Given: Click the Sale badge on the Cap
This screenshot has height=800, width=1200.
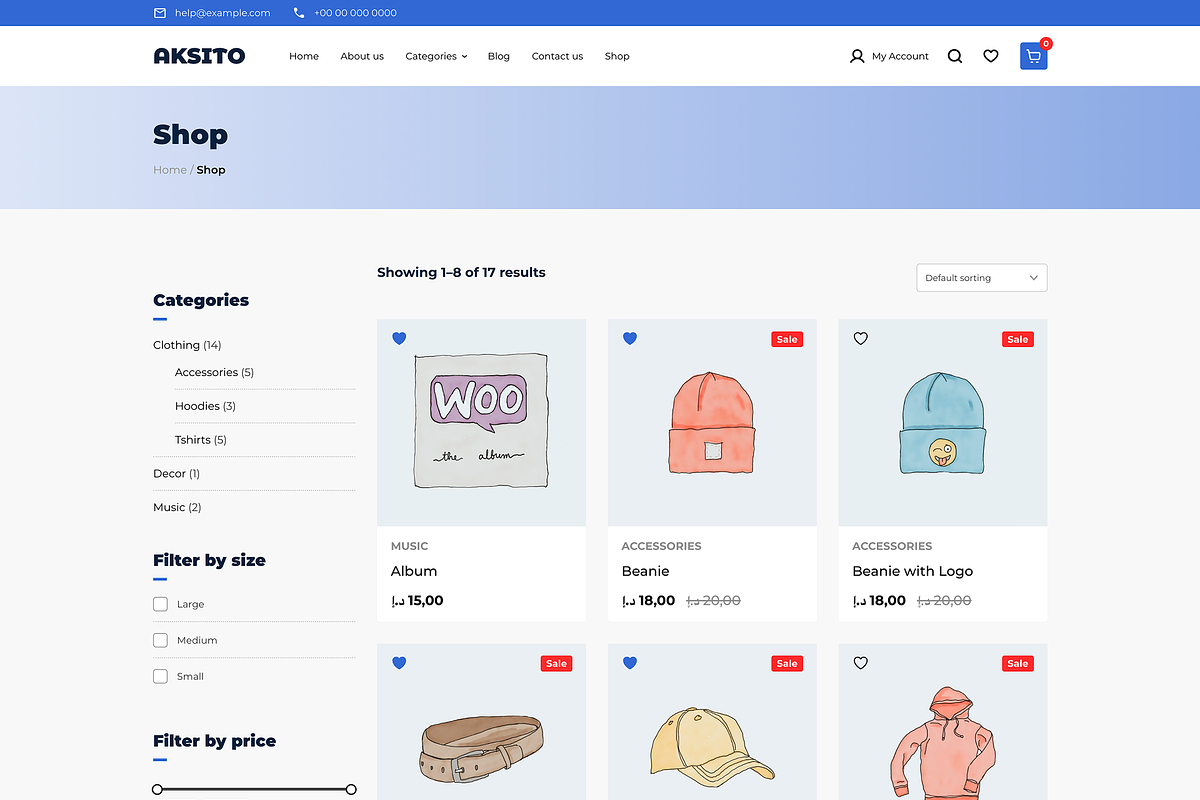Looking at the screenshot, I should [x=787, y=663].
